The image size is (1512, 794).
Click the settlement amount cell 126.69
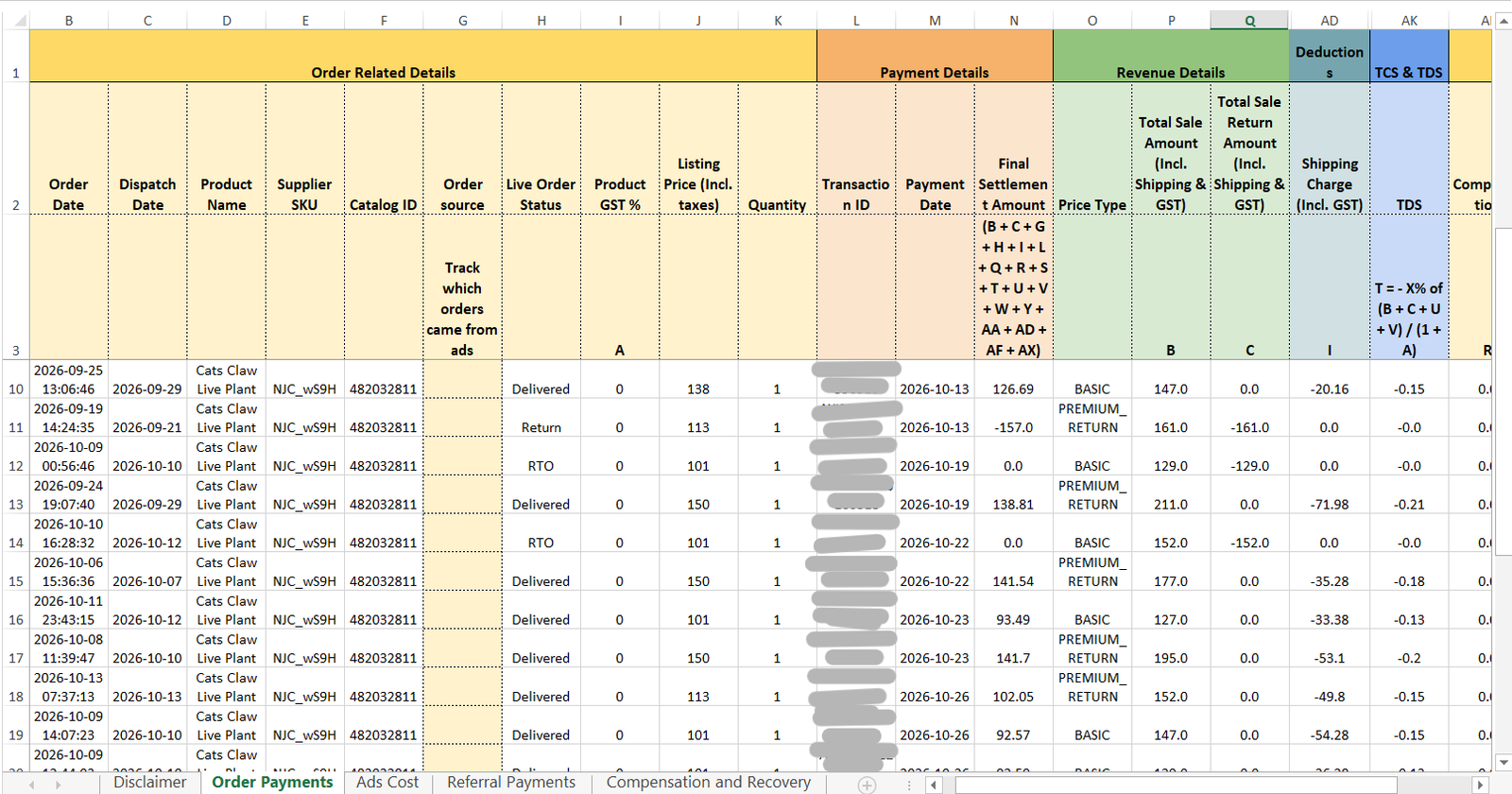(1014, 379)
